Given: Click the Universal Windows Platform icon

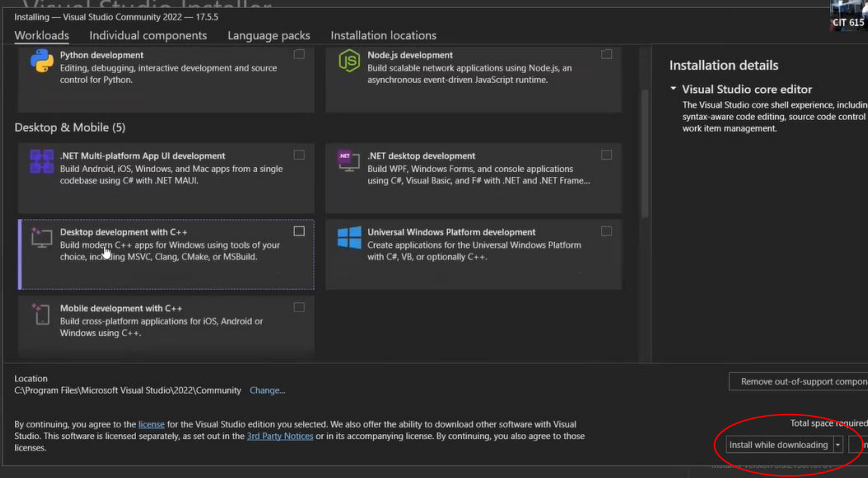Looking at the screenshot, I should 349,238.
